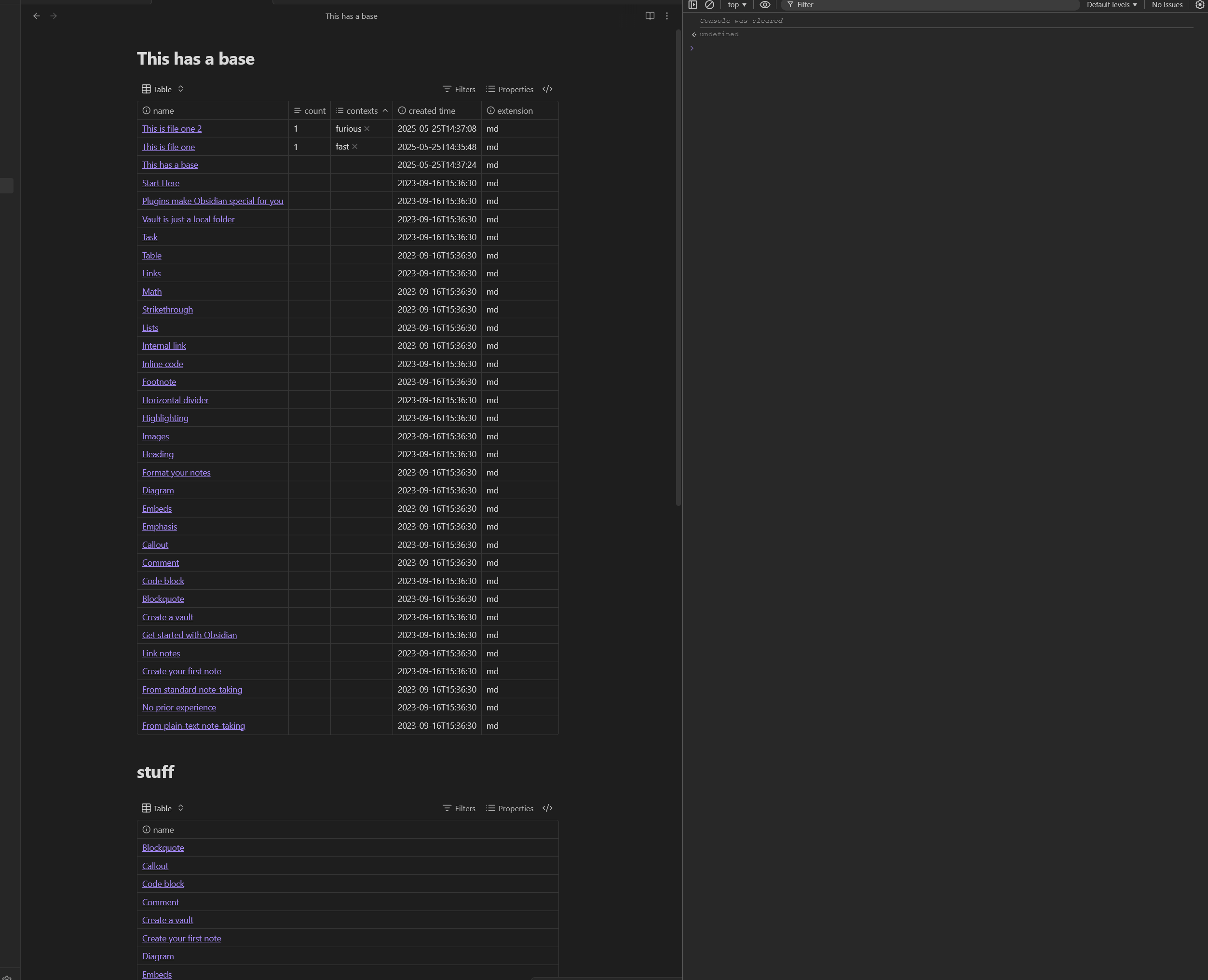Open Filters in the first base
Screen dimensions: 1208x980
click(x=459, y=89)
